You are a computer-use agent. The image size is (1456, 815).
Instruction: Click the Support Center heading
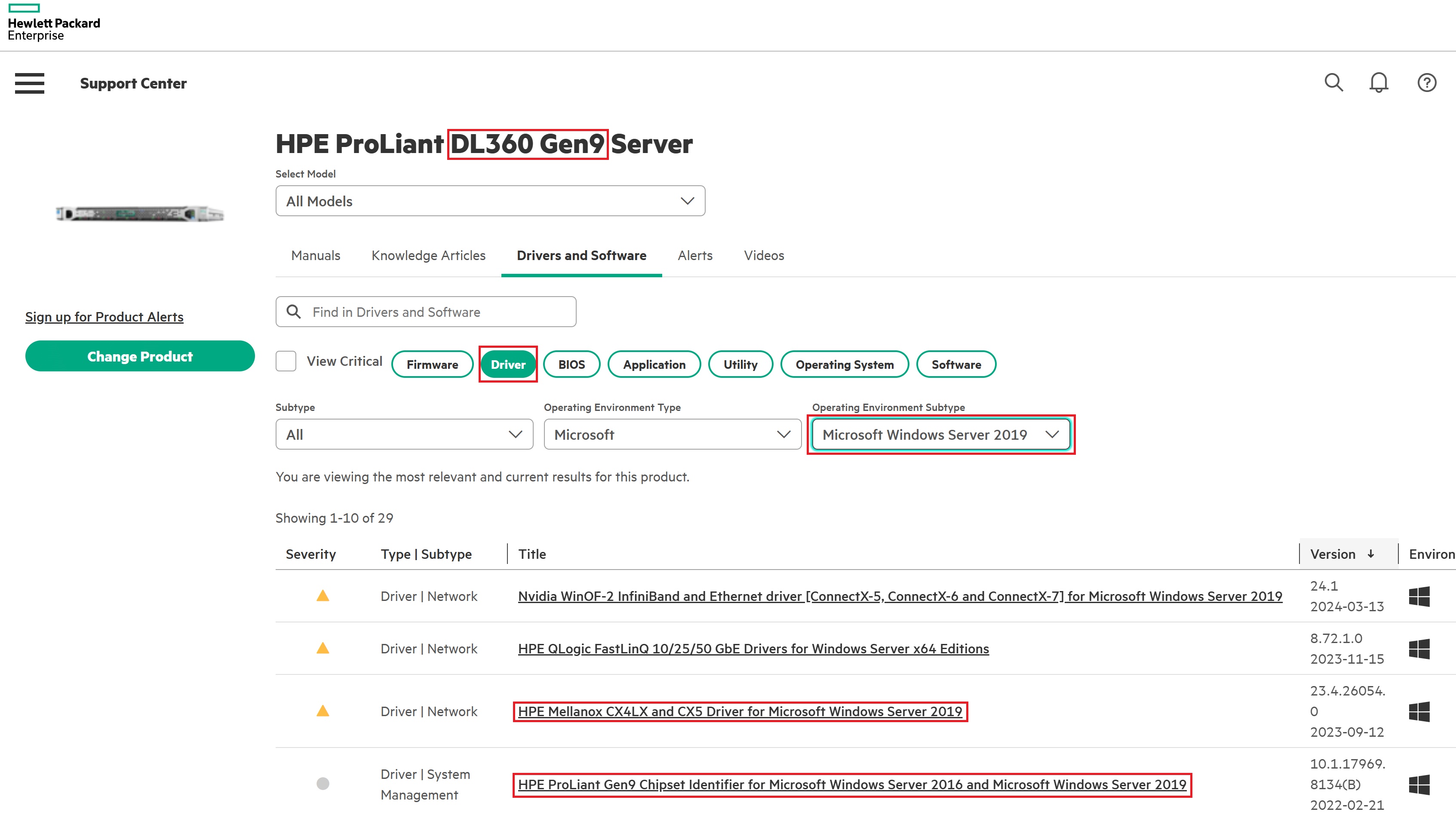133,84
